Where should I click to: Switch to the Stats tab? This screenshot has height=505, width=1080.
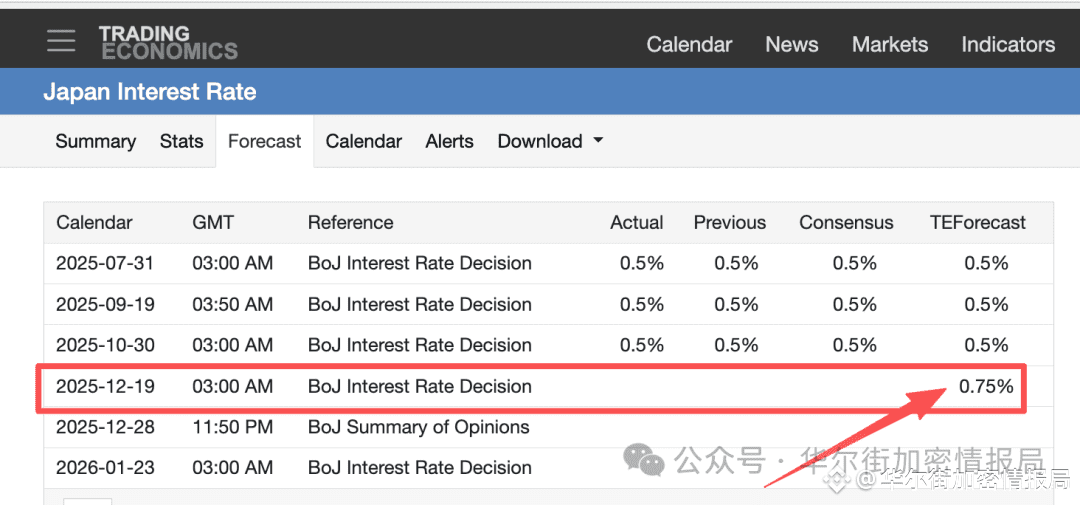click(x=181, y=141)
